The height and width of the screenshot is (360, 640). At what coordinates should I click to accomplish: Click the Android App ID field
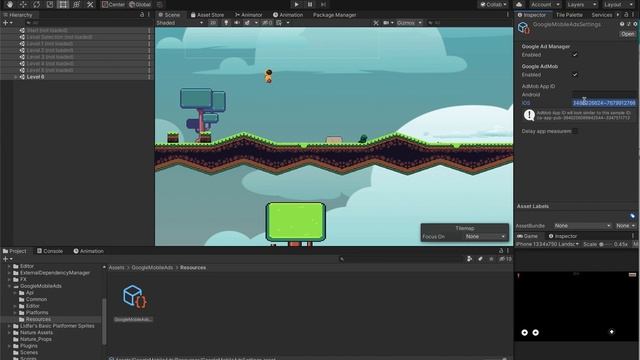point(604,94)
